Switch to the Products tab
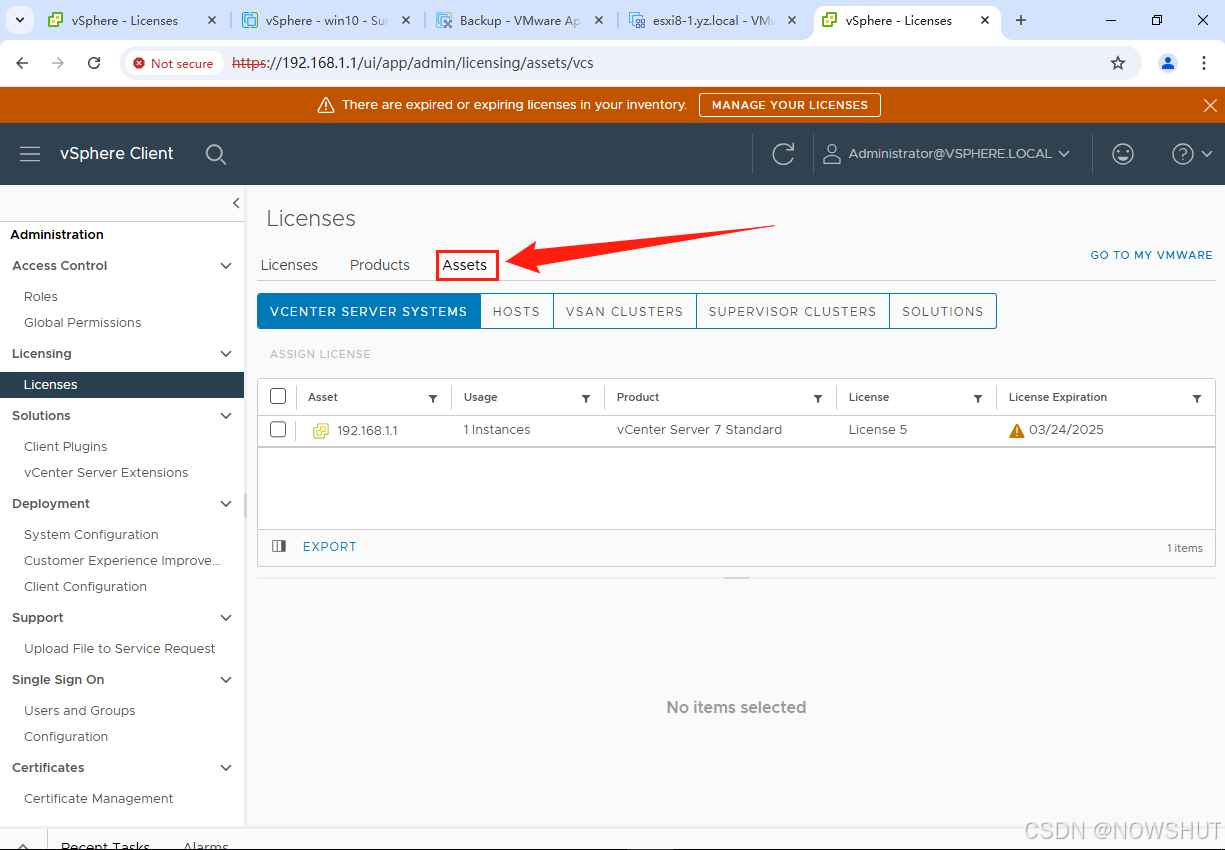This screenshot has height=850, width=1225. [x=380, y=265]
